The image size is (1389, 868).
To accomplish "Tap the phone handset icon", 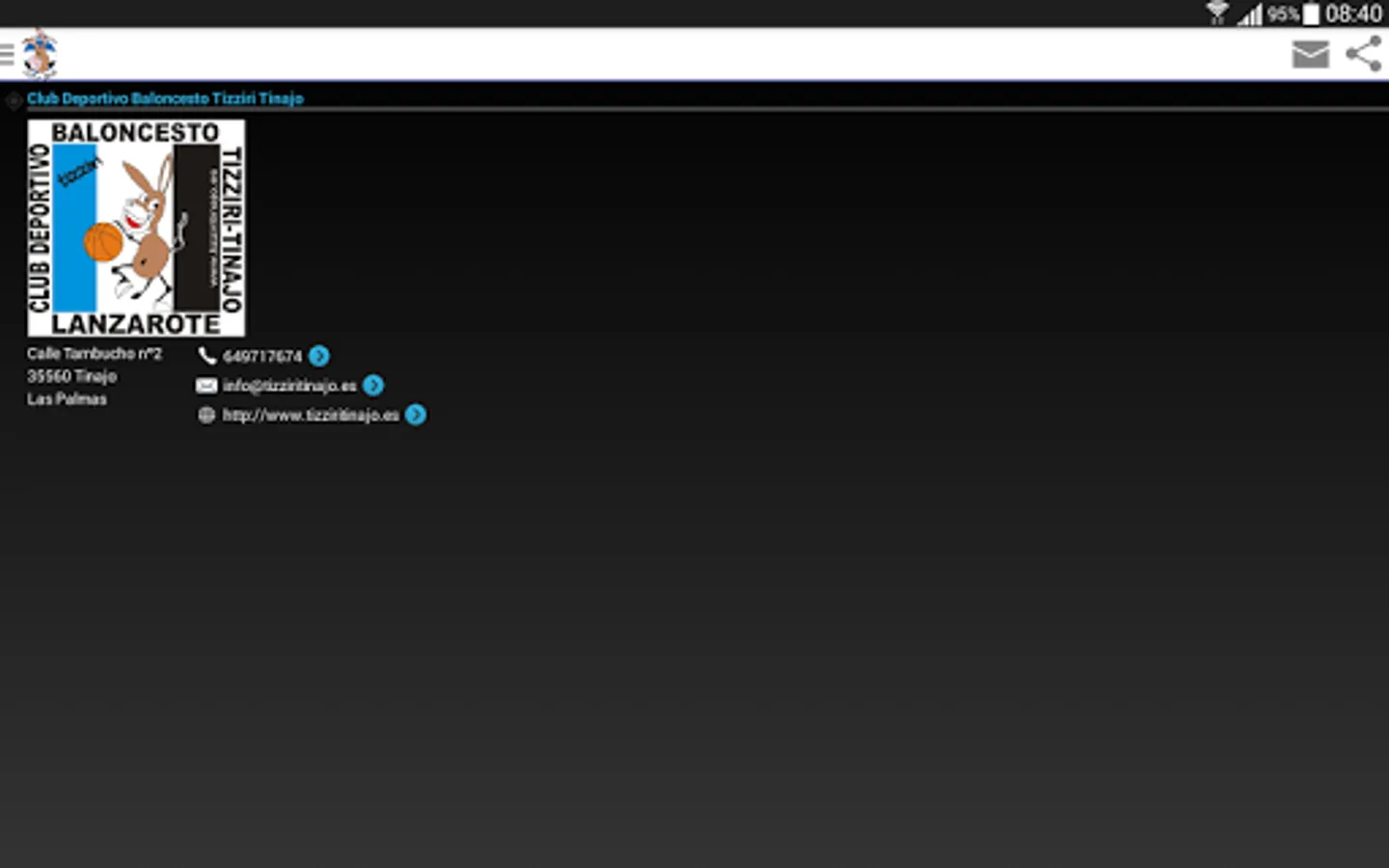I will (x=206, y=356).
